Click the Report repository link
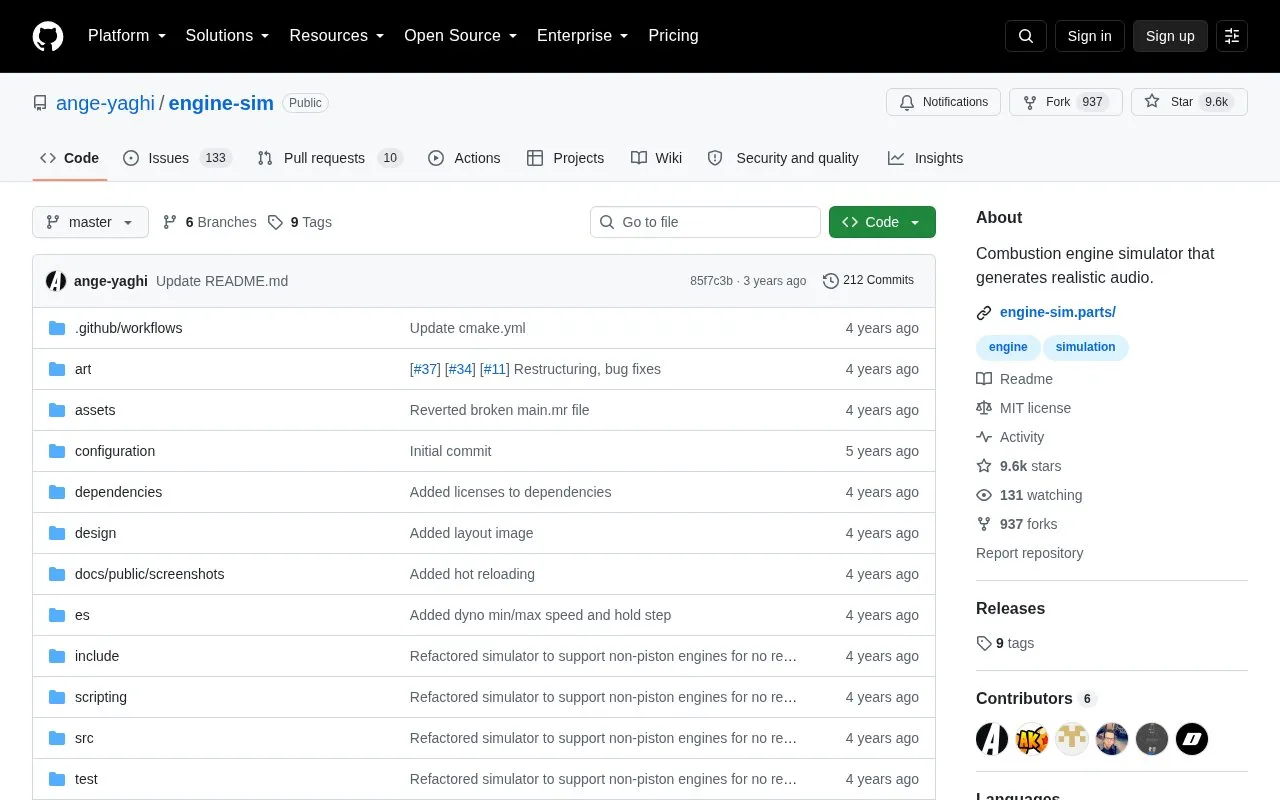 tap(1029, 553)
